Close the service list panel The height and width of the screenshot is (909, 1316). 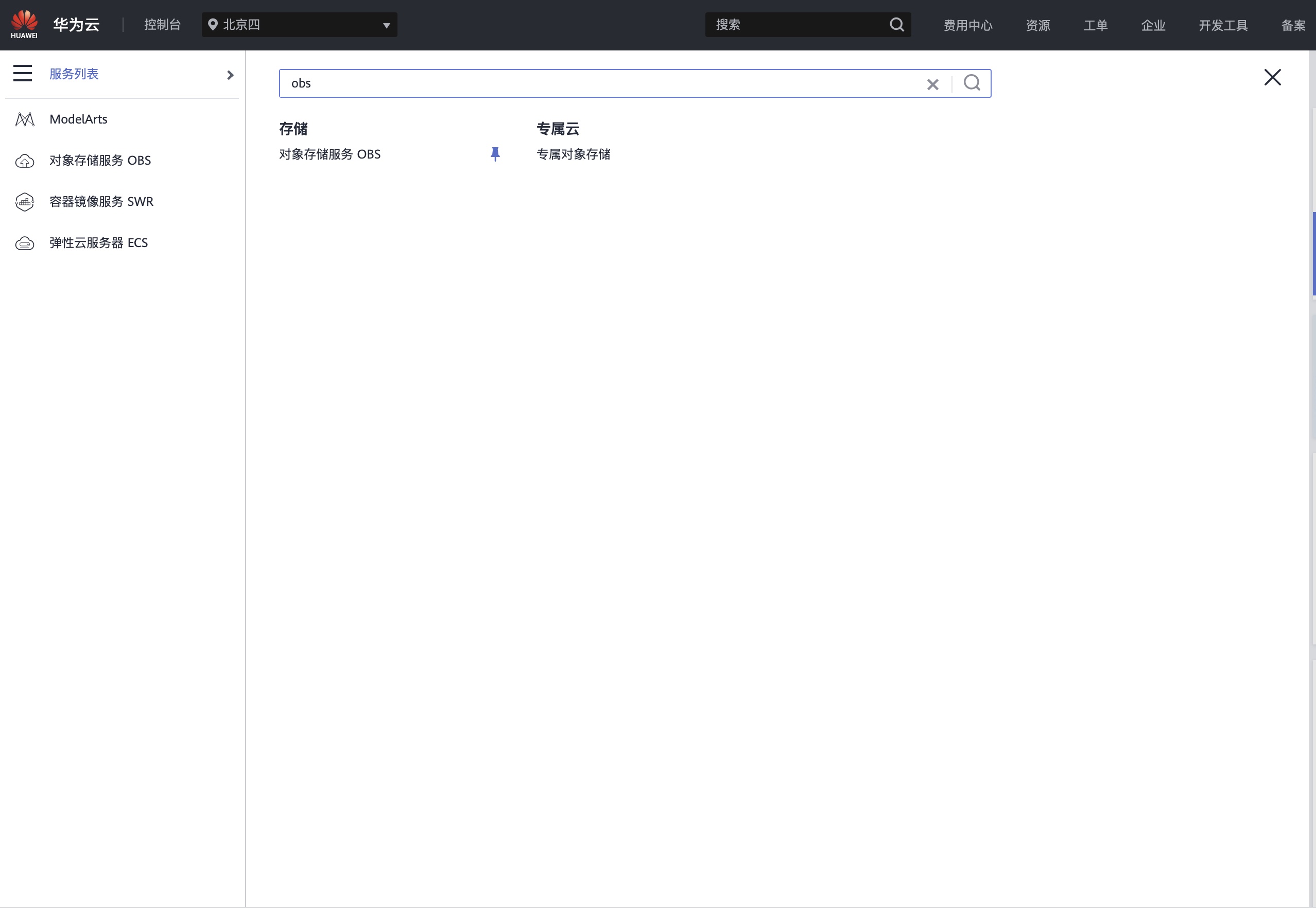click(1272, 77)
